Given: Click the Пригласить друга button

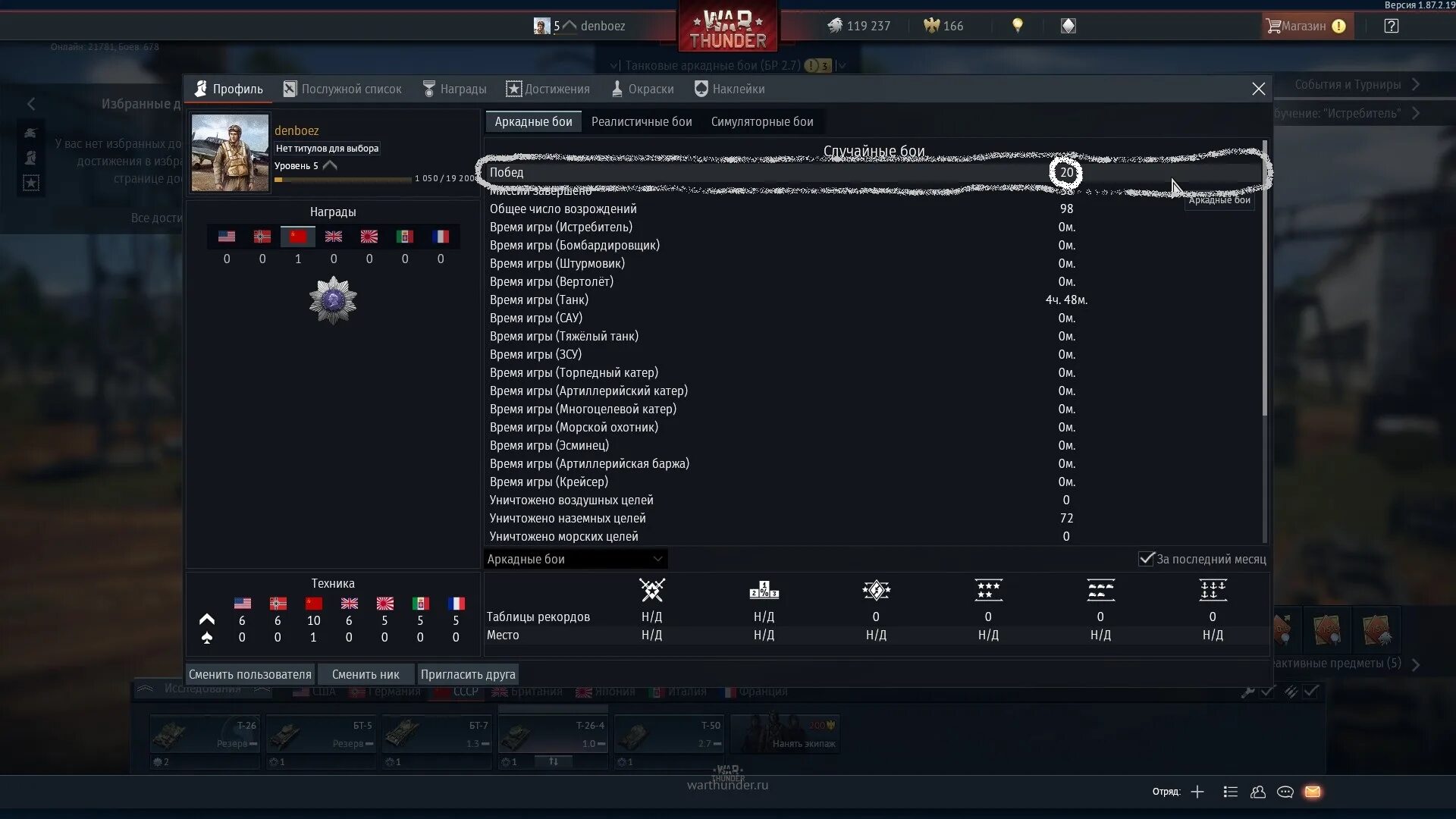Looking at the screenshot, I should tap(468, 673).
